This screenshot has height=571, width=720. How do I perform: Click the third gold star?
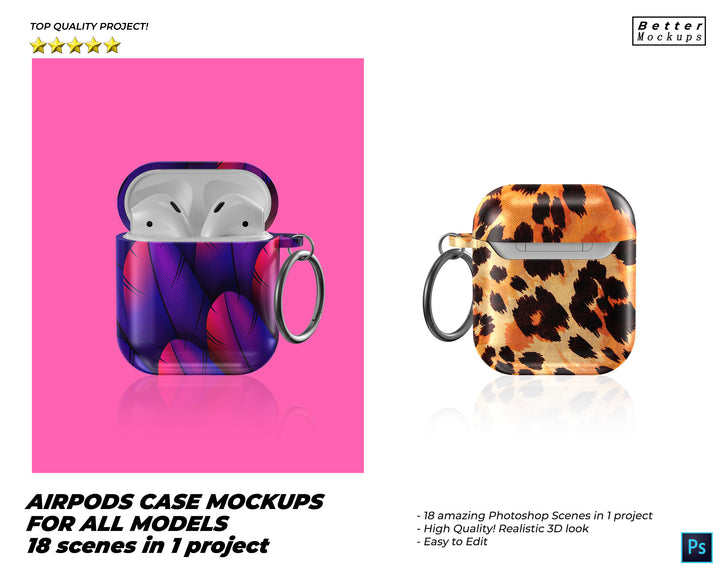click(x=75, y=45)
